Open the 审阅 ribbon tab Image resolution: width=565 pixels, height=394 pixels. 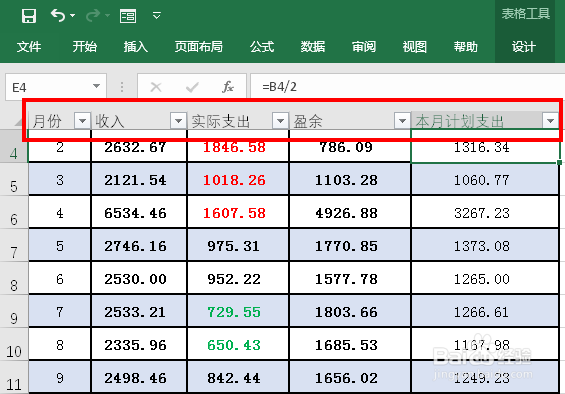[x=364, y=47]
